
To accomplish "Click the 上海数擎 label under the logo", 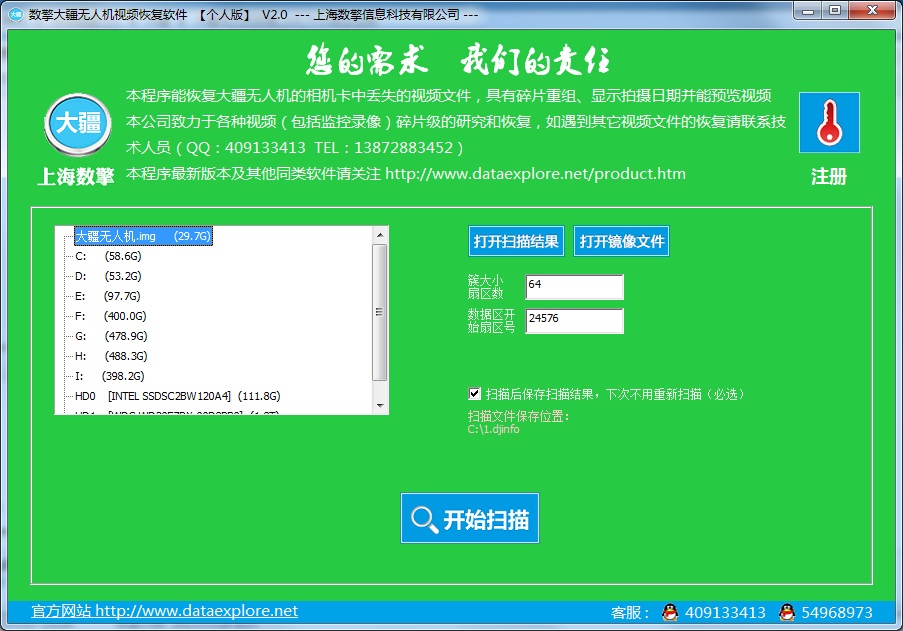I will point(76,176).
